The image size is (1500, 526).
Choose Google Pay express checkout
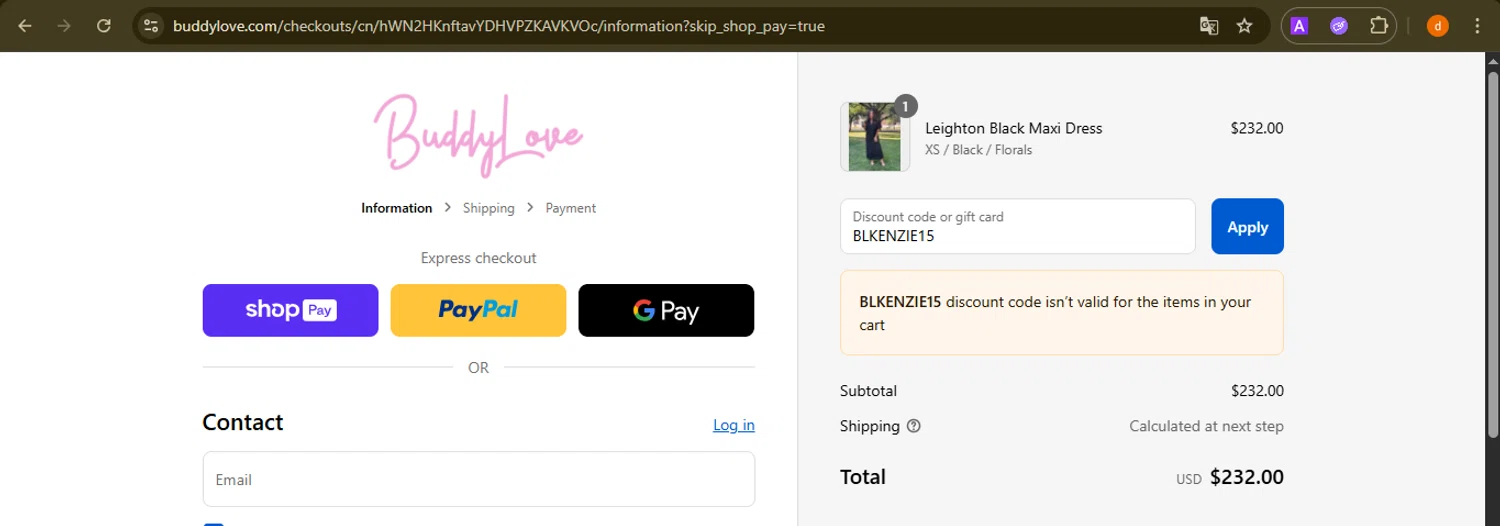click(x=666, y=310)
